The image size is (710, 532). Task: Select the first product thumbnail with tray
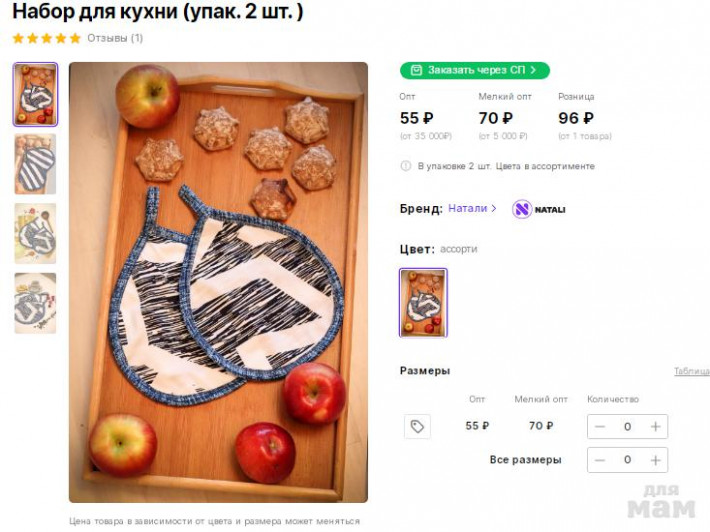coord(35,94)
